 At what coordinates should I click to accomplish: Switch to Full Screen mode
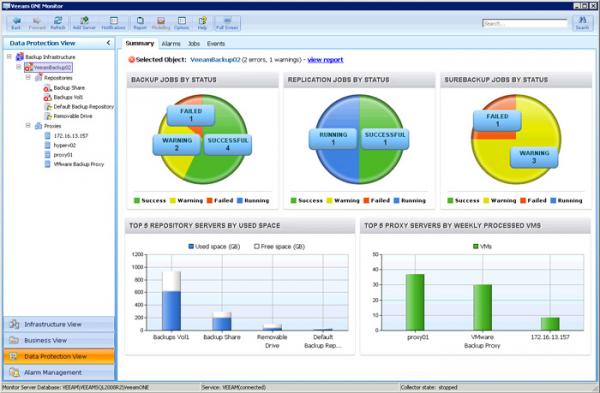[x=227, y=23]
